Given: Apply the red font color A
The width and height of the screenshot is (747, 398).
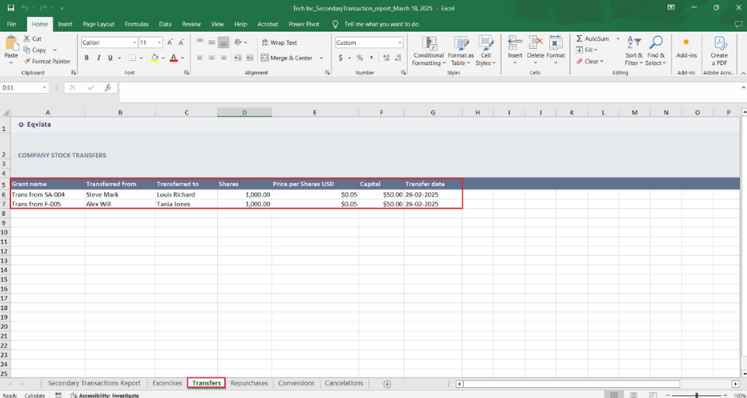Looking at the screenshot, I should pyautogui.click(x=173, y=58).
